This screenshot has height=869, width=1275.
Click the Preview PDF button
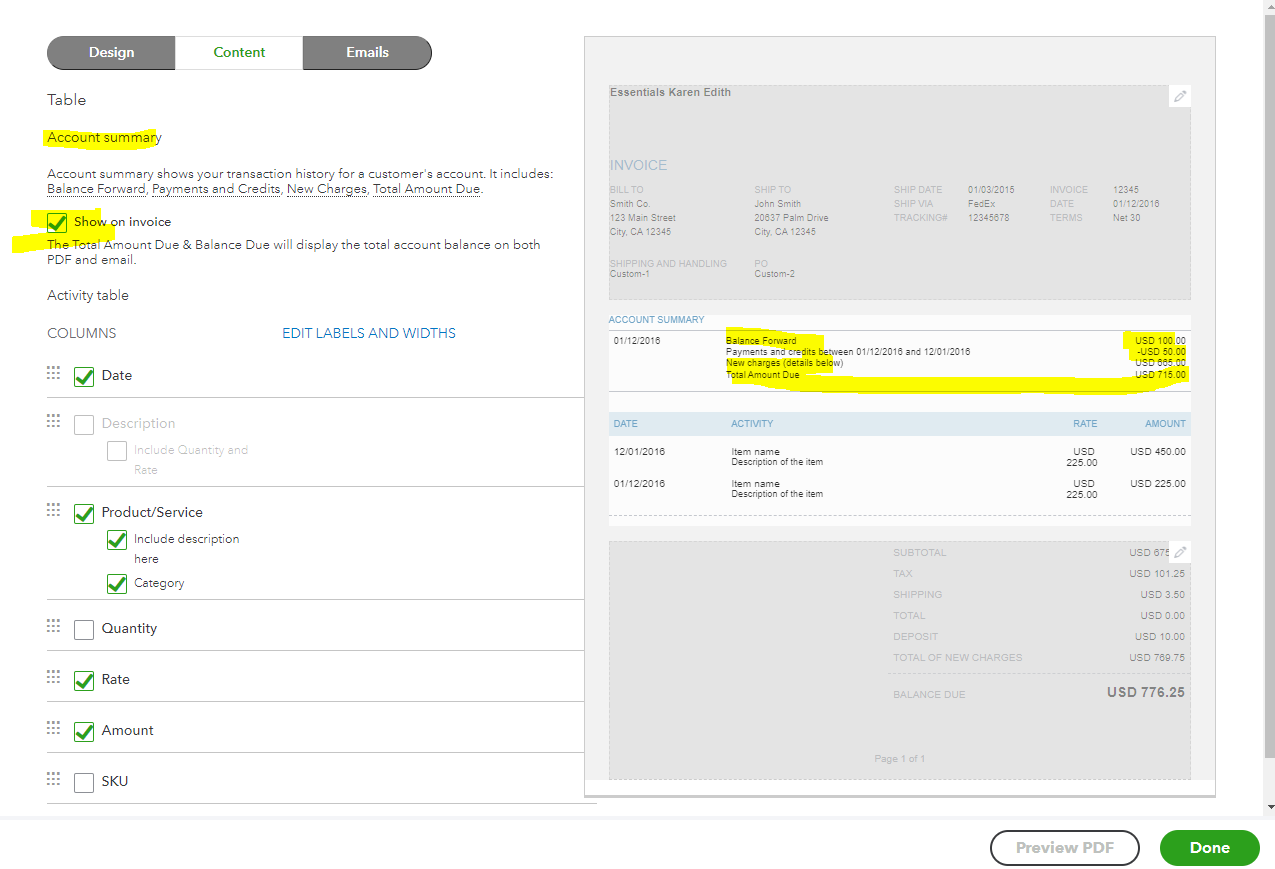1064,848
